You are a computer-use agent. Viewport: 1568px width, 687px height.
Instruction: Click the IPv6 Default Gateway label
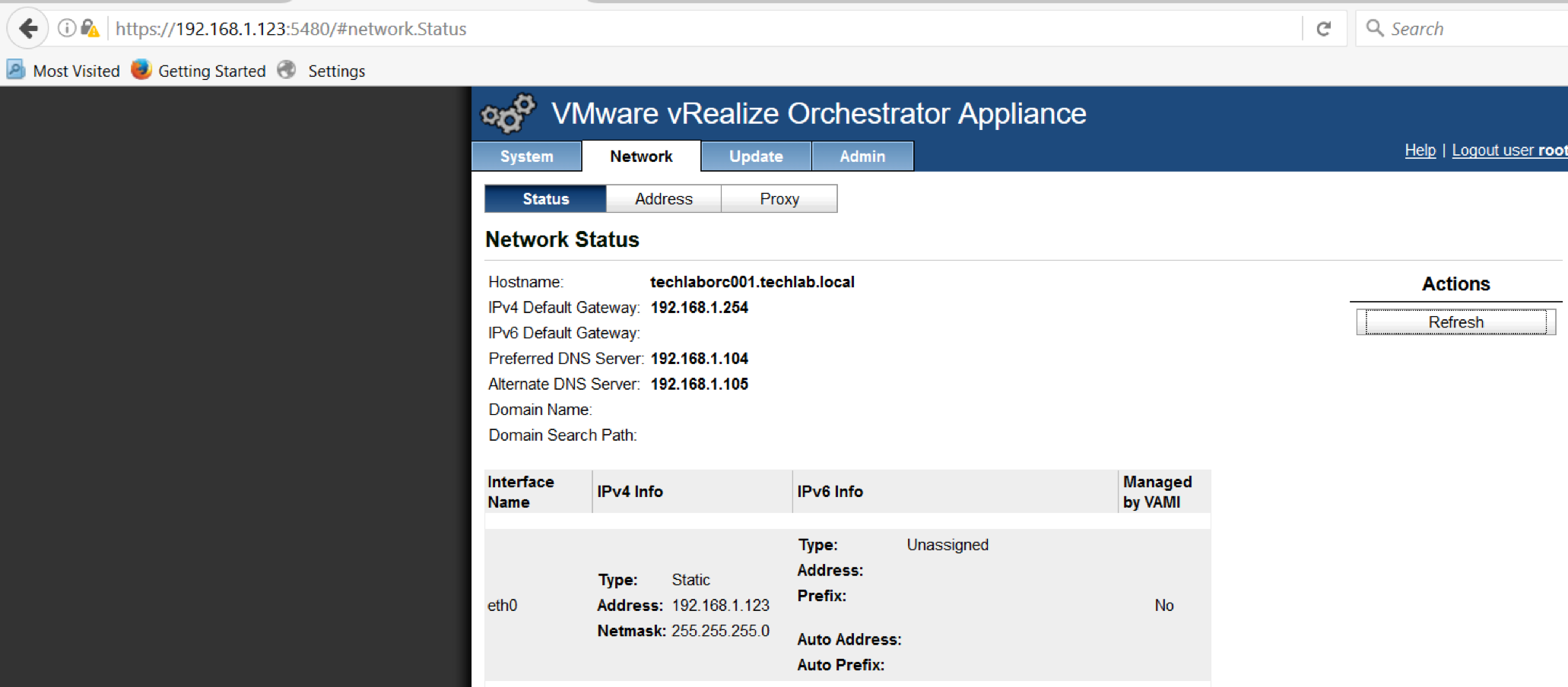564,334
